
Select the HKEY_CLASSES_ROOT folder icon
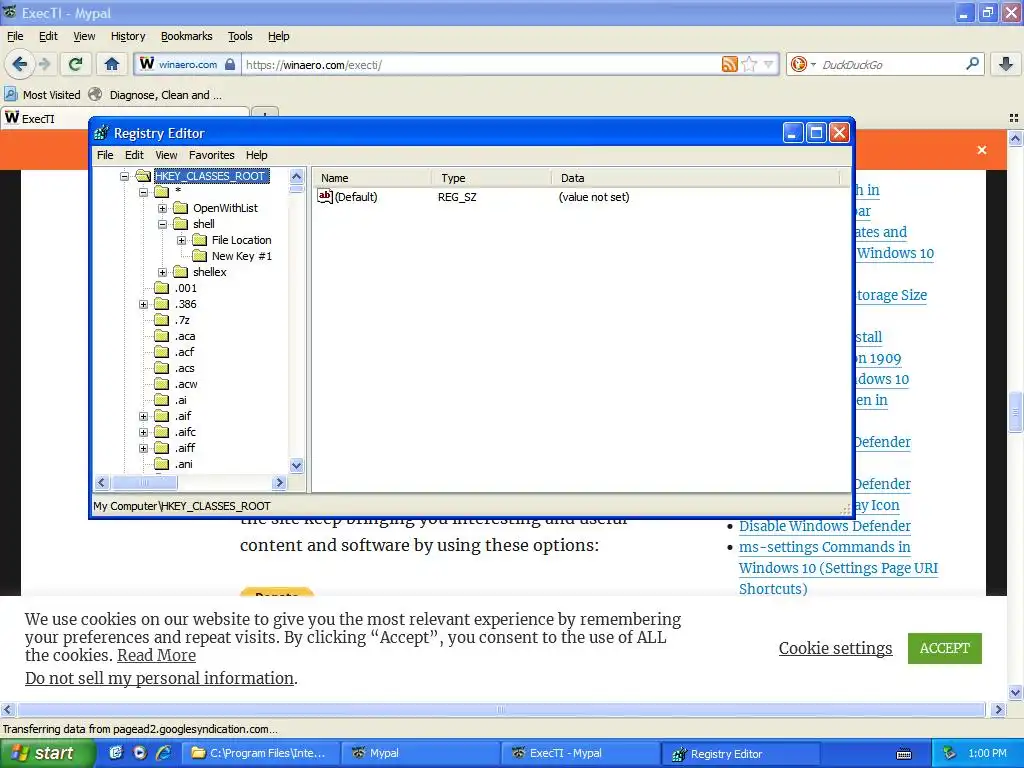pos(143,176)
